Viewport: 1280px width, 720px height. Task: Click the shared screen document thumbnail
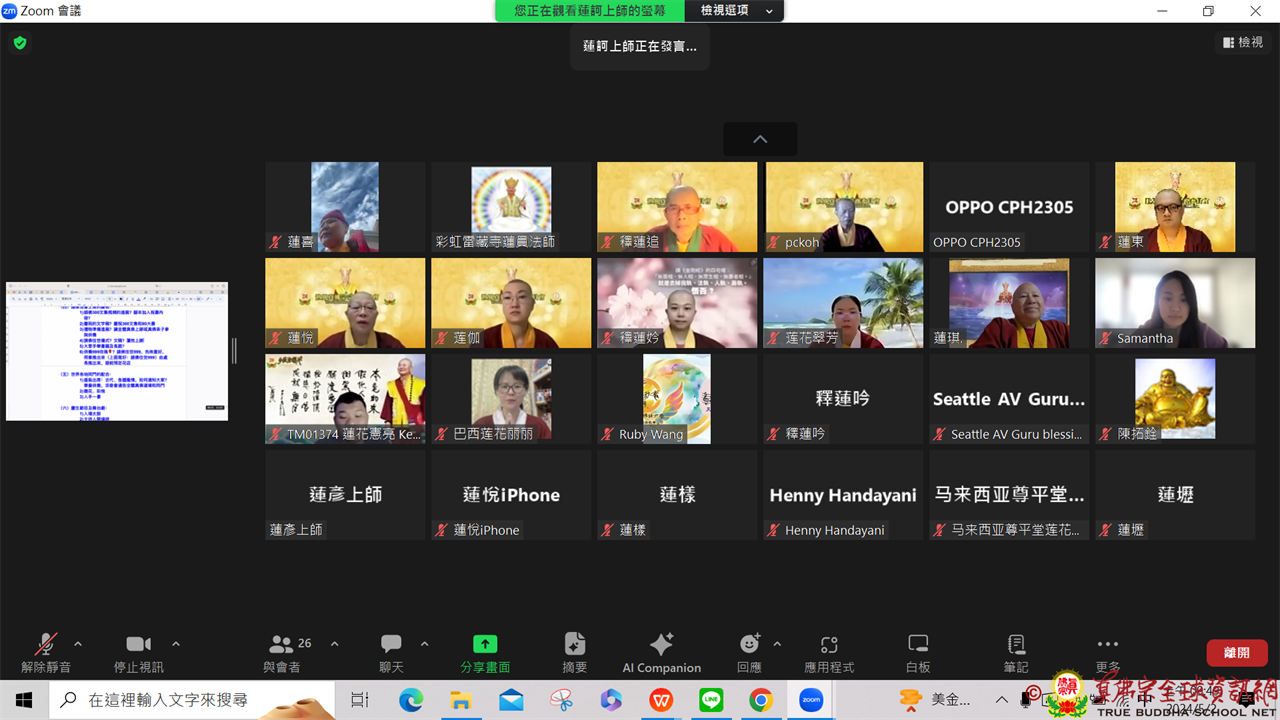(x=117, y=351)
